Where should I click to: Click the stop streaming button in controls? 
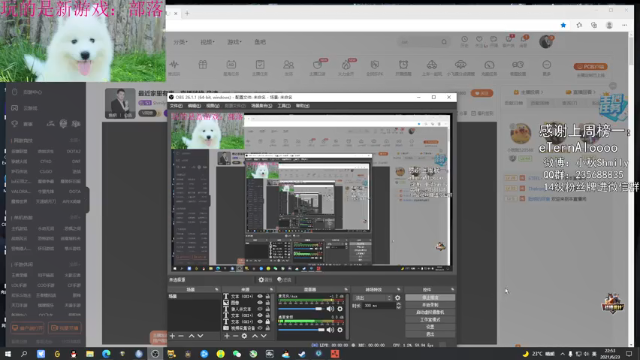pos(430,298)
